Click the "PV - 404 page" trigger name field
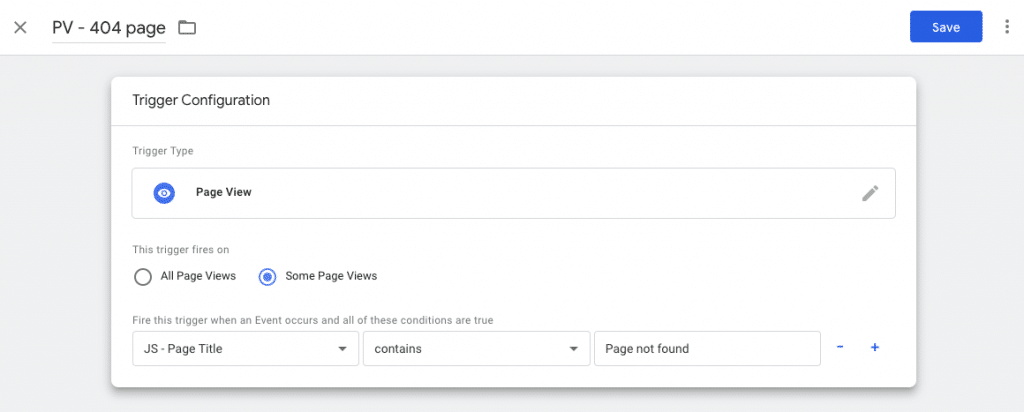The width and height of the screenshot is (1024, 412). click(x=109, y=28)
